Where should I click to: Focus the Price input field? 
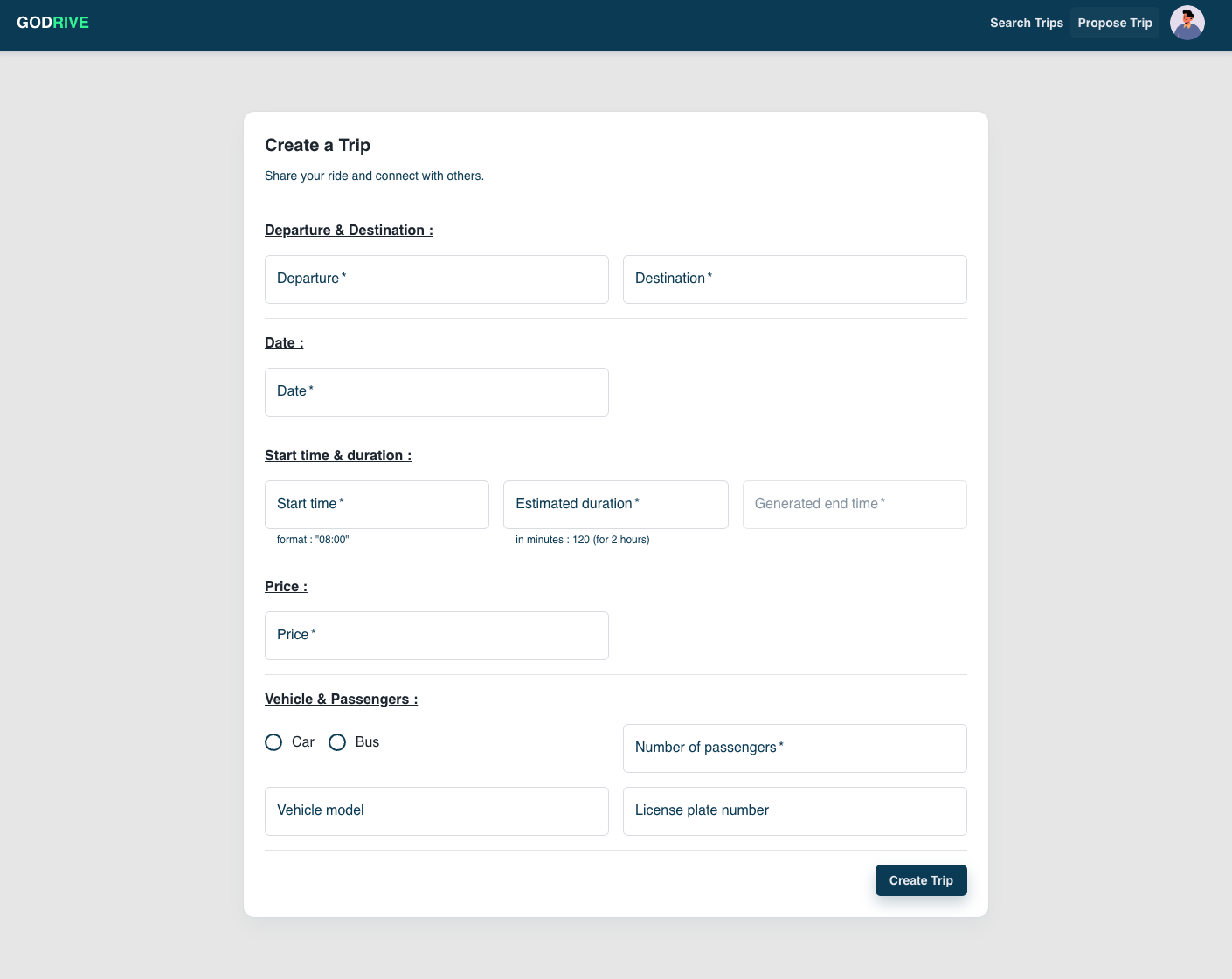pos(436,636)
